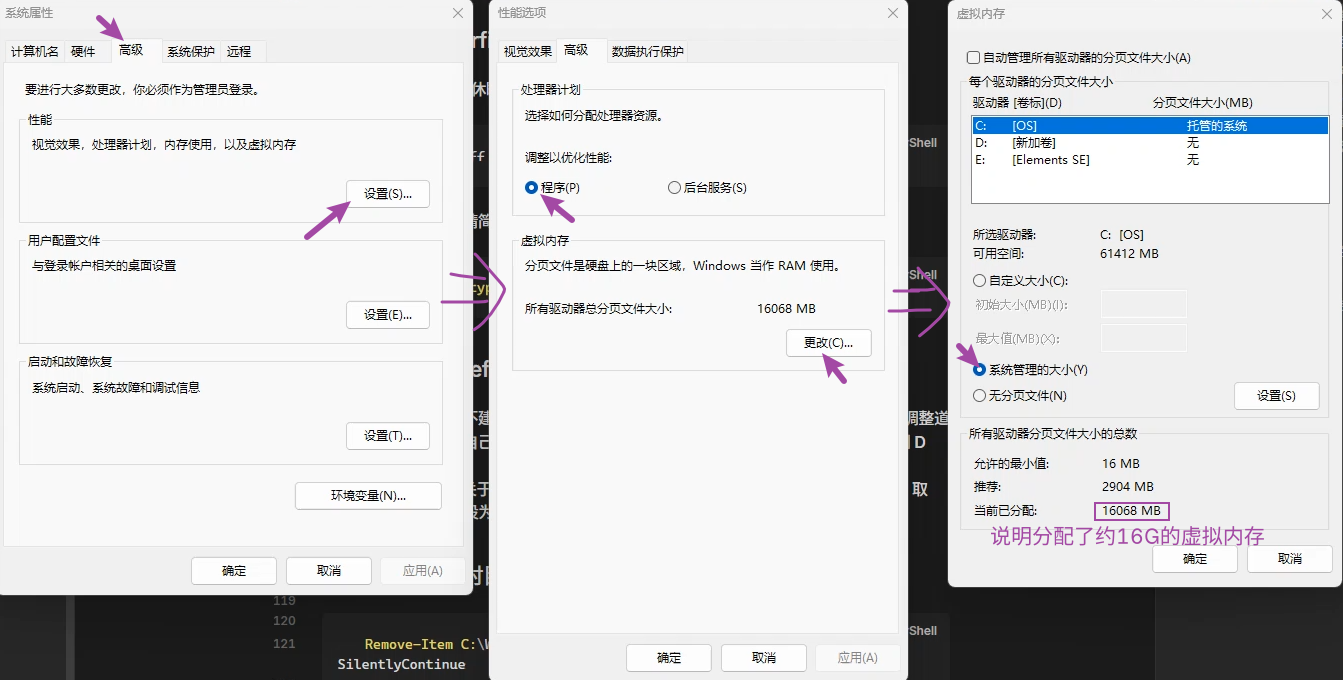Cancel the 系统属性 dialog

coord(329,571)
